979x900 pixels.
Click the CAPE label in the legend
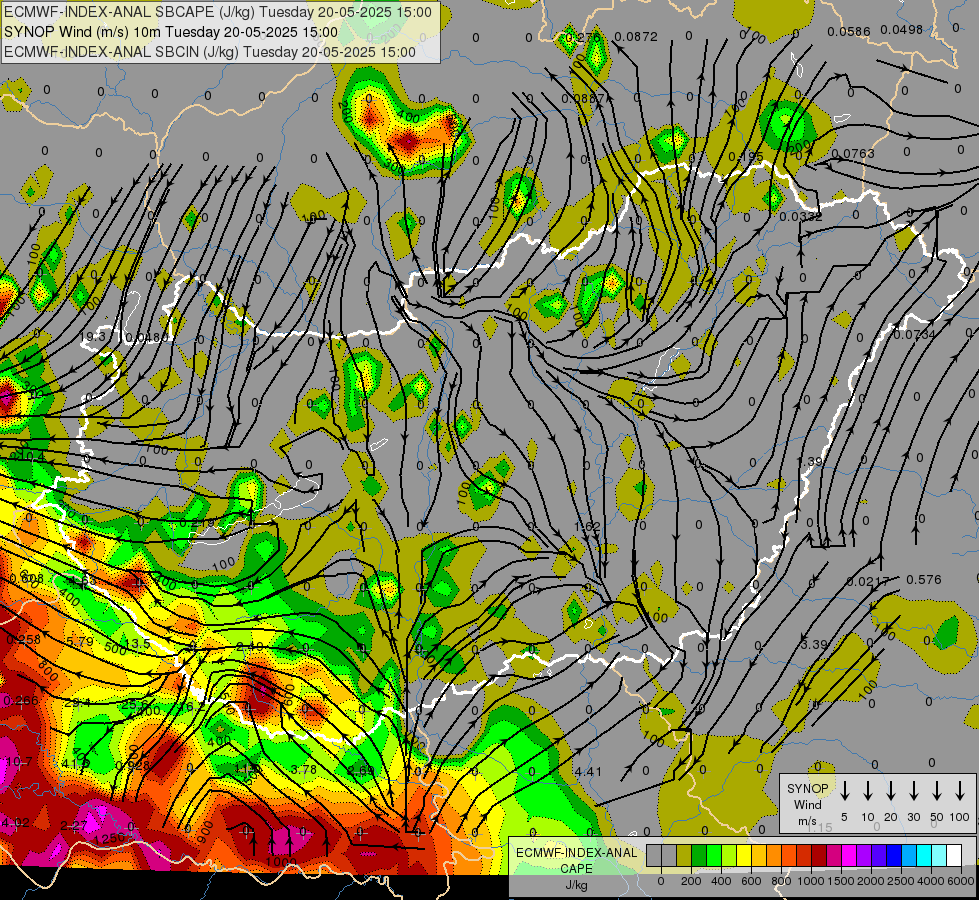pyautogui.click(x=576, y=869)
